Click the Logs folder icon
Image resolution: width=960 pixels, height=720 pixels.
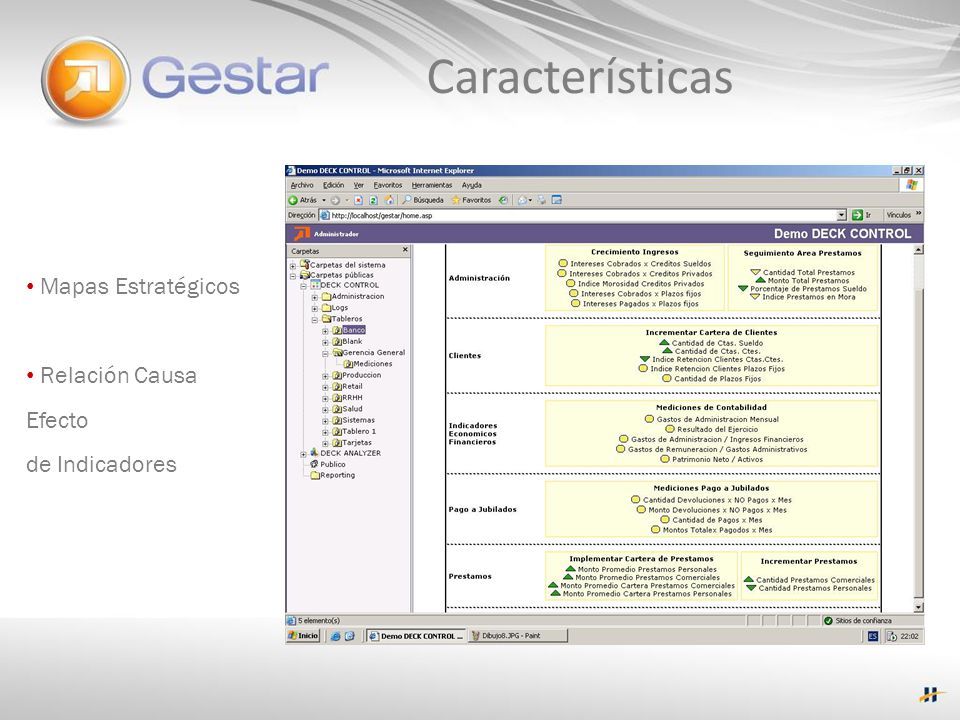coord(326,307)
